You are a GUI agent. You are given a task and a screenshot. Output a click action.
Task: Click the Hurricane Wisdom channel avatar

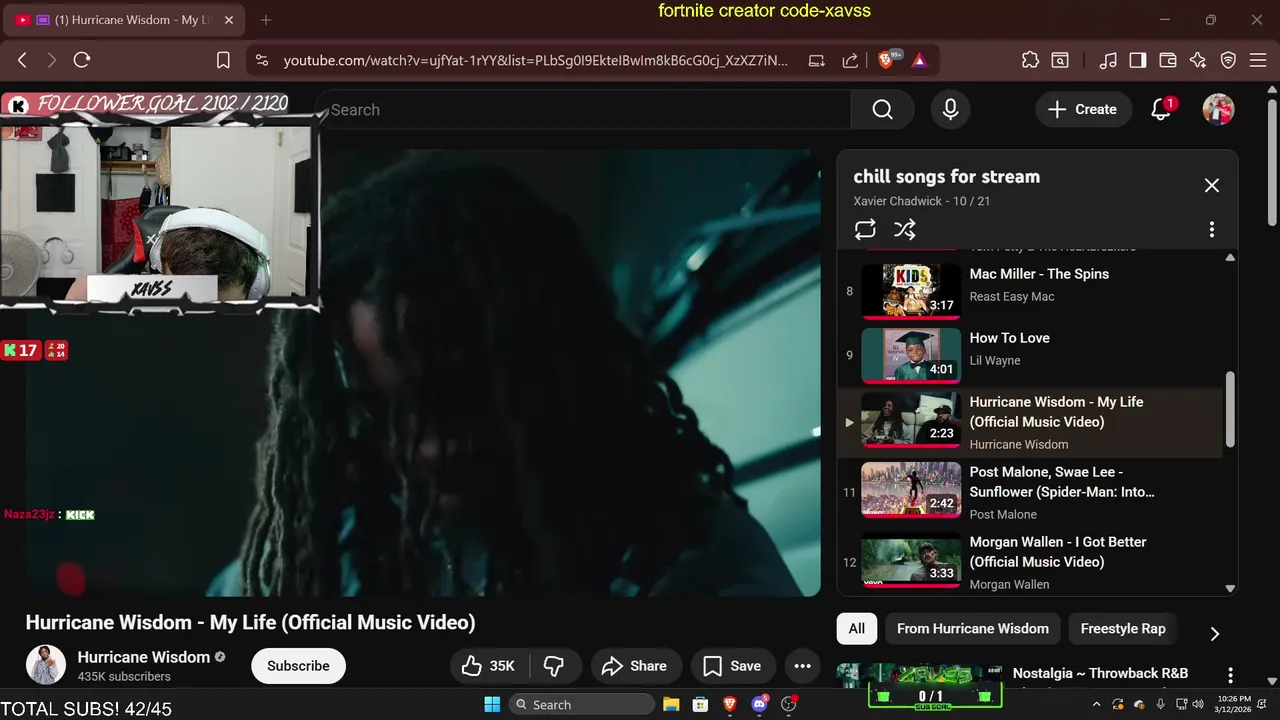tap(46, 665)
